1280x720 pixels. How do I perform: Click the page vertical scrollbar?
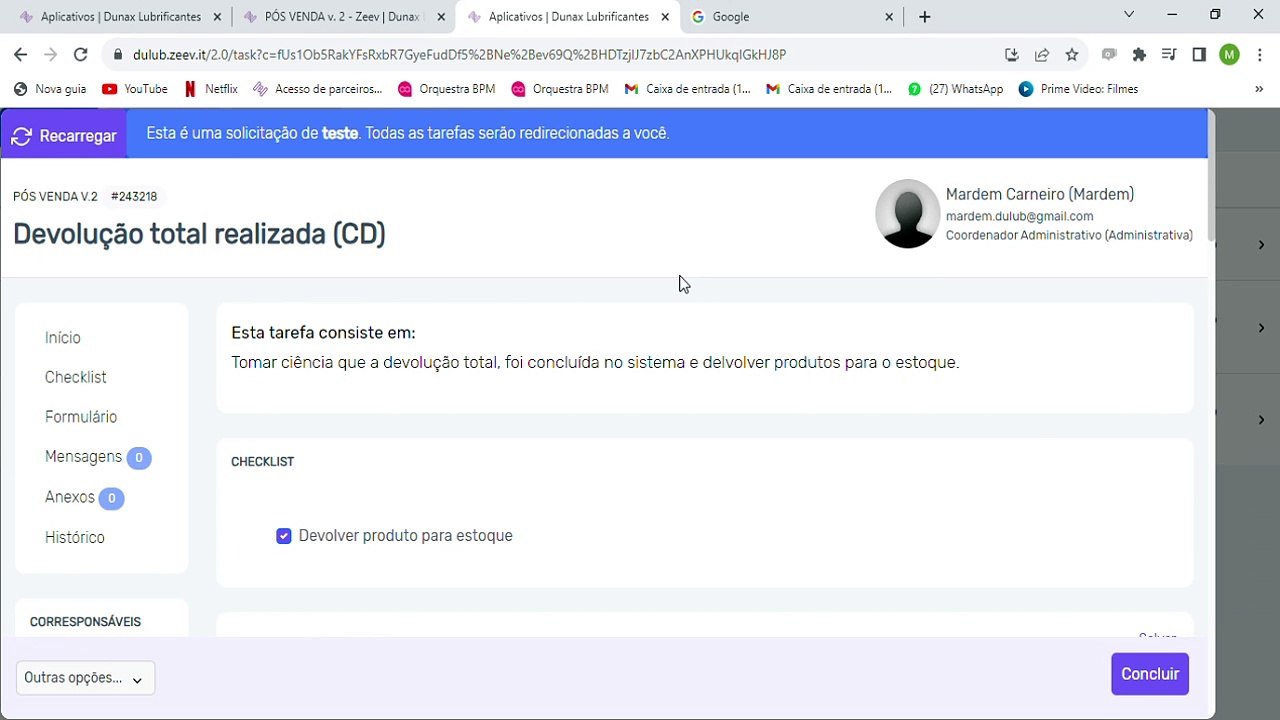1211,177
